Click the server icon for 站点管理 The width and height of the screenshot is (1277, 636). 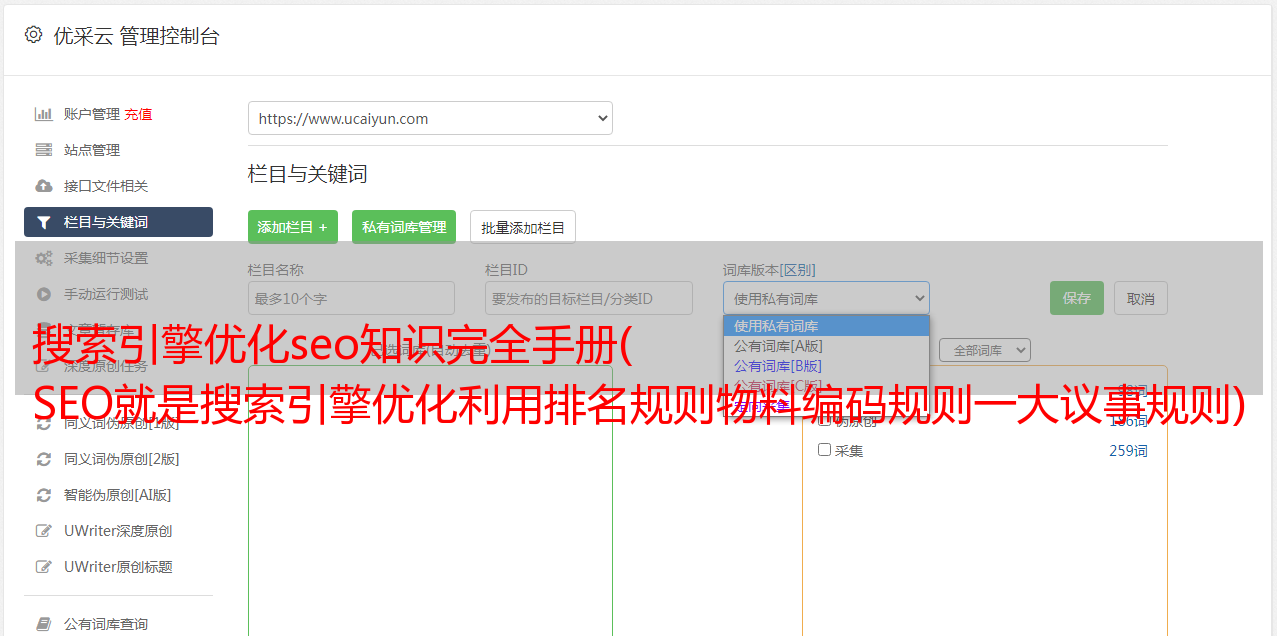click(43, 150)
